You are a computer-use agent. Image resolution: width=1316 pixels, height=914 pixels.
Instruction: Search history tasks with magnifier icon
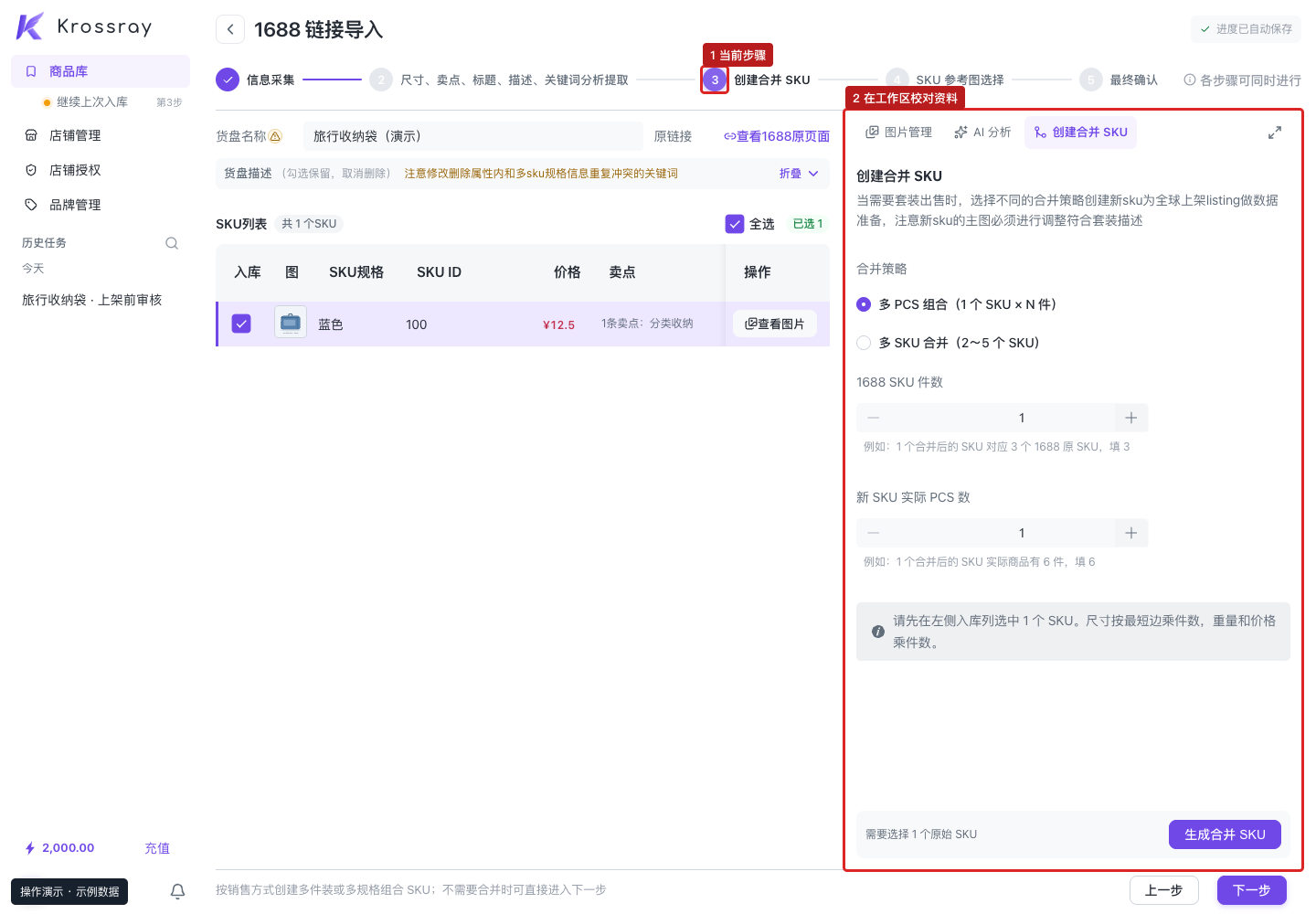172,243
